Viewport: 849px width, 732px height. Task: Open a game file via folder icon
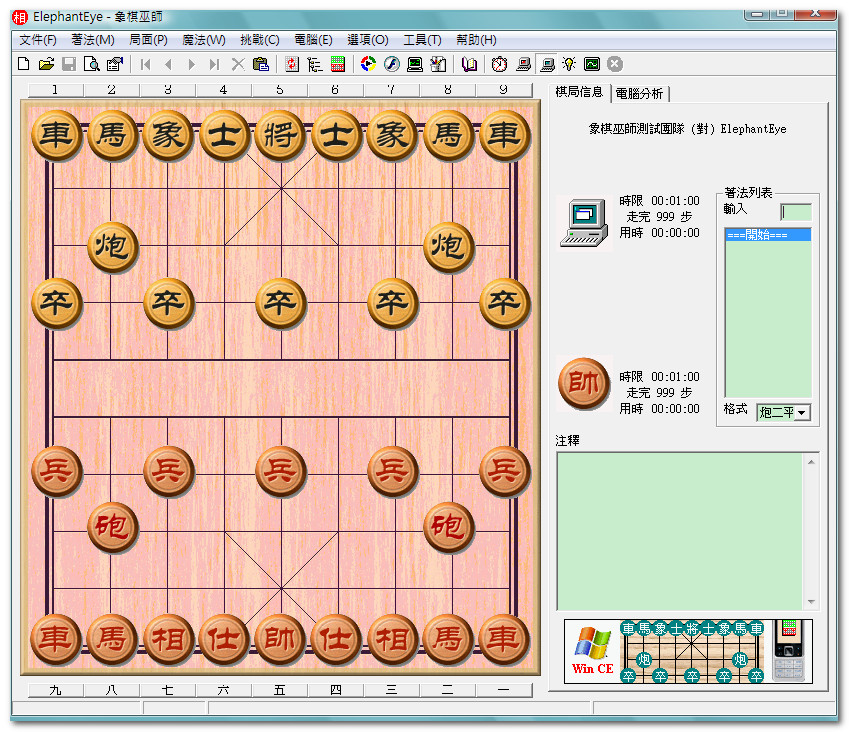click(46, 64)
